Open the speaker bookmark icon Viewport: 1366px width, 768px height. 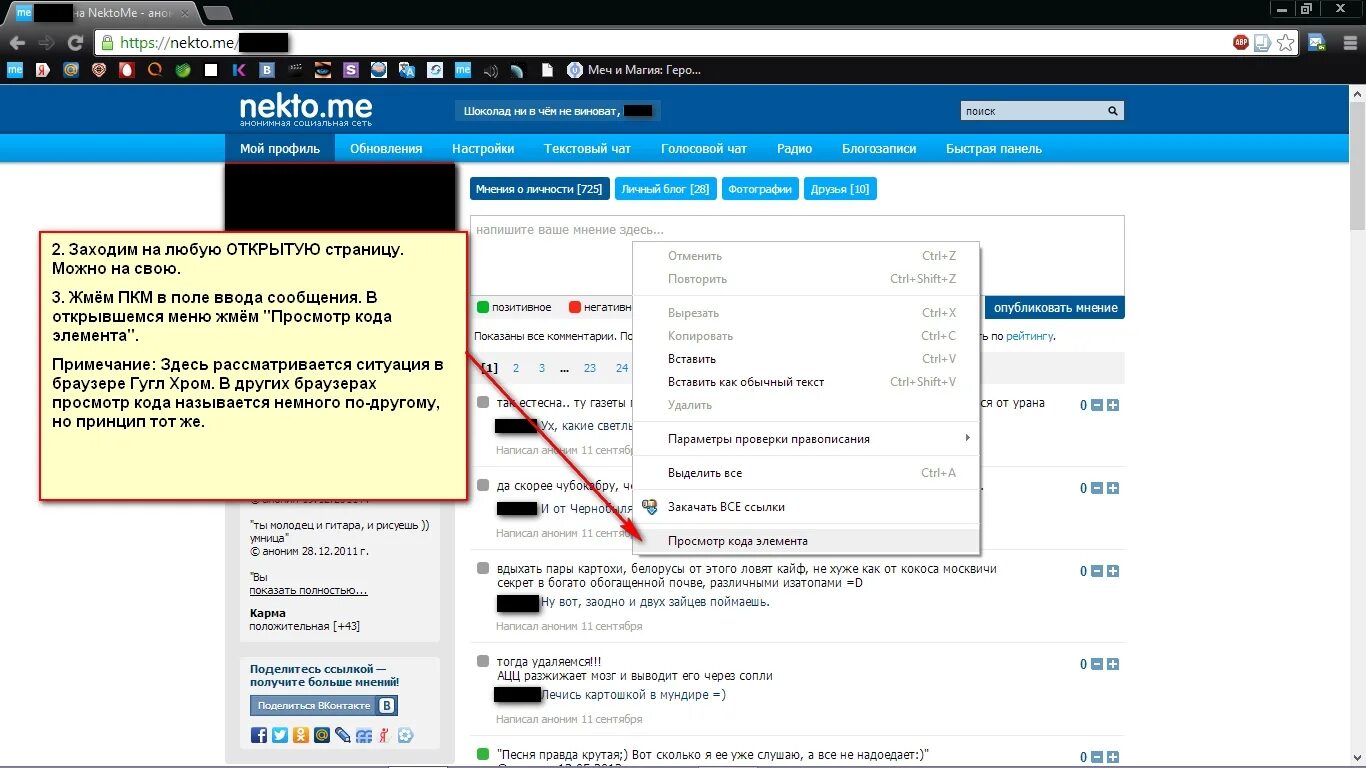[x=490, y=70]
